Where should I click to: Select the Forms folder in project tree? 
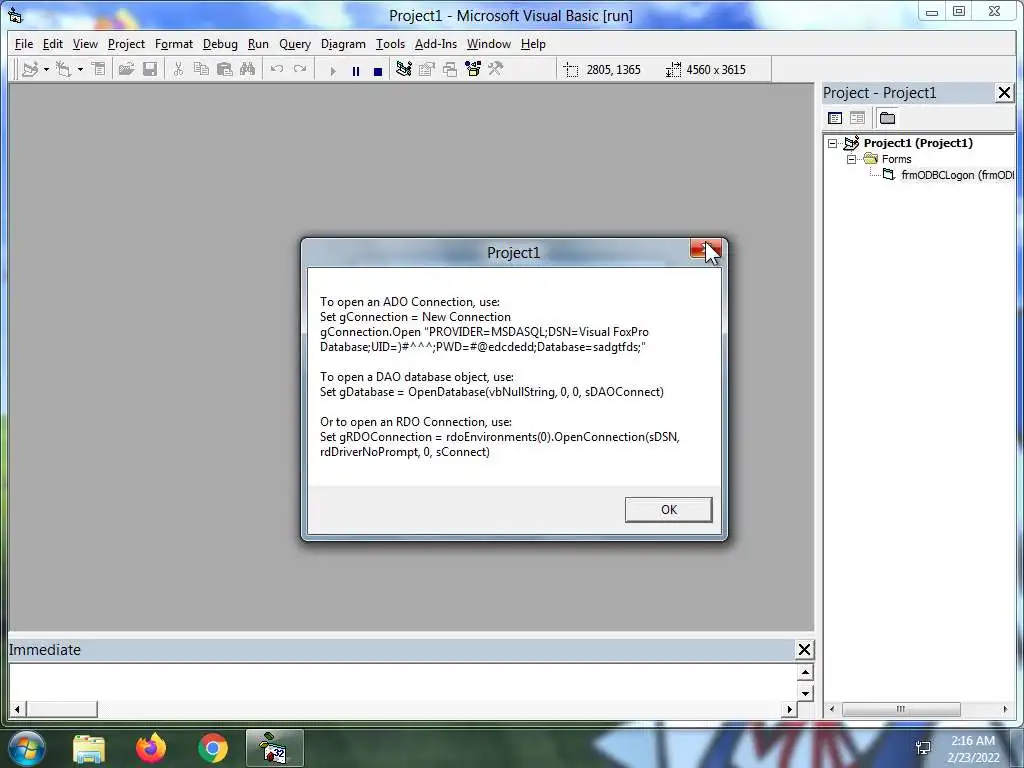[x=897, y=159]
